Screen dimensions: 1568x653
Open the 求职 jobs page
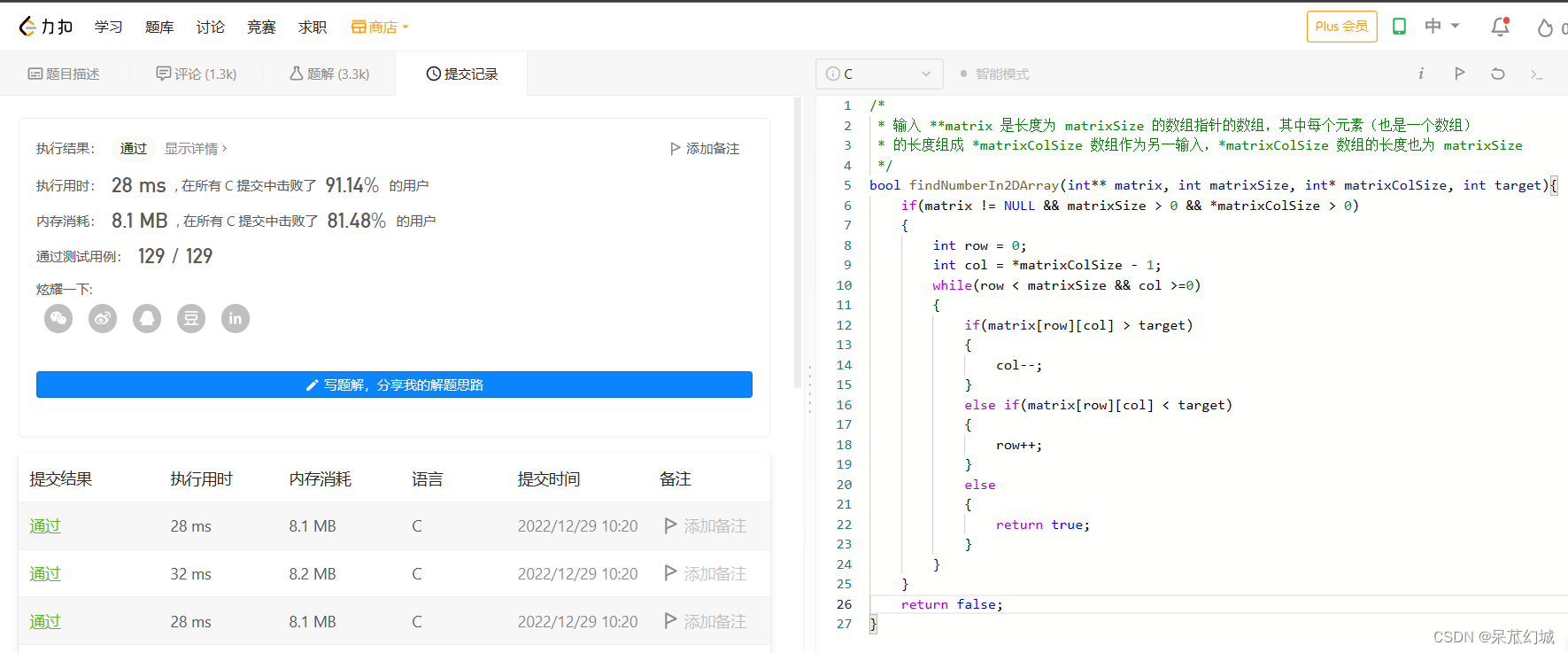pyautogui.click(x=313, y=27)
